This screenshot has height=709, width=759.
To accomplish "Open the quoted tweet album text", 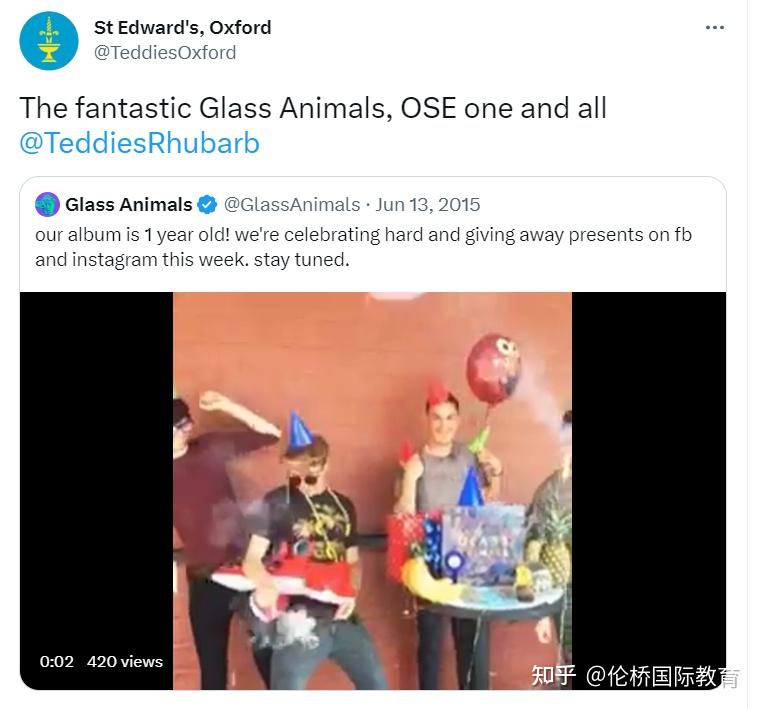I will click(x=363, y=247).
